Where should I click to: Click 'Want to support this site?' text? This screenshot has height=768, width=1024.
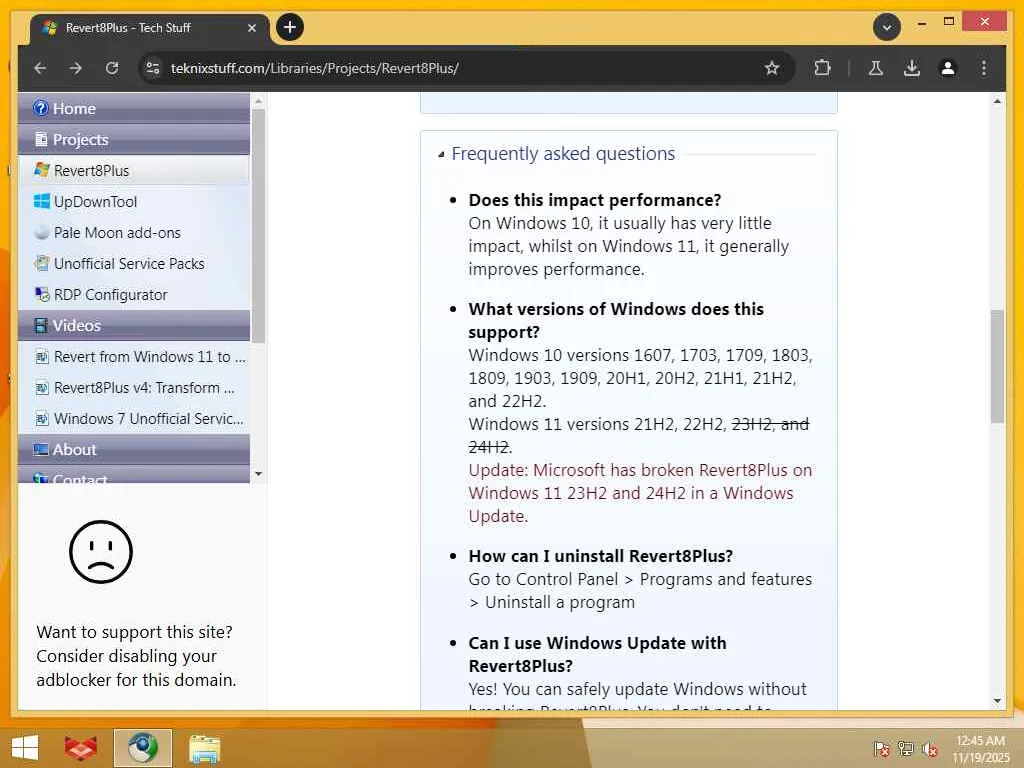pyautogui.click(x=135, y=632)
